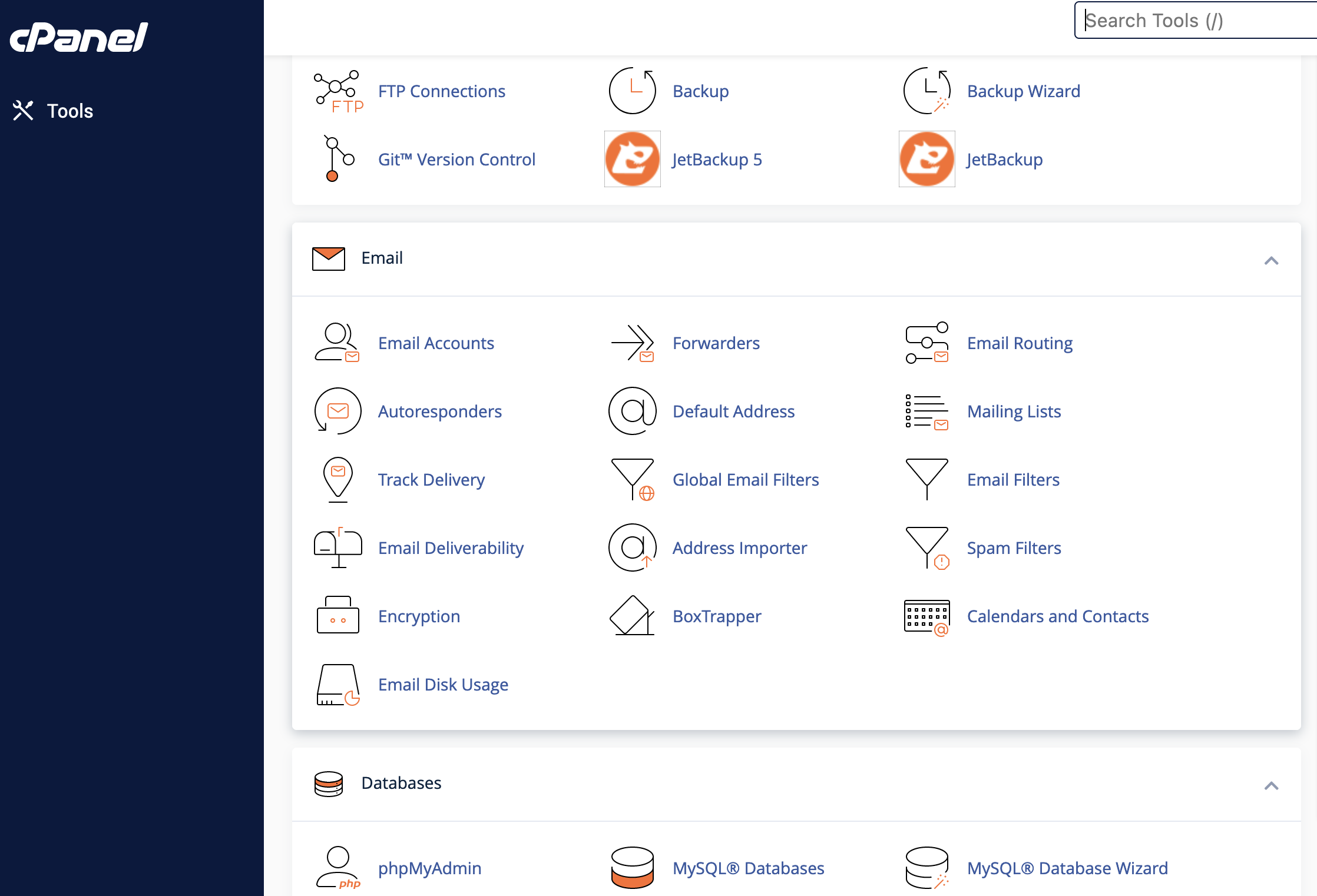Open the Backup Wizard link
The height and width of the screenshot is (896, 1317).
tap(1024, 91)
